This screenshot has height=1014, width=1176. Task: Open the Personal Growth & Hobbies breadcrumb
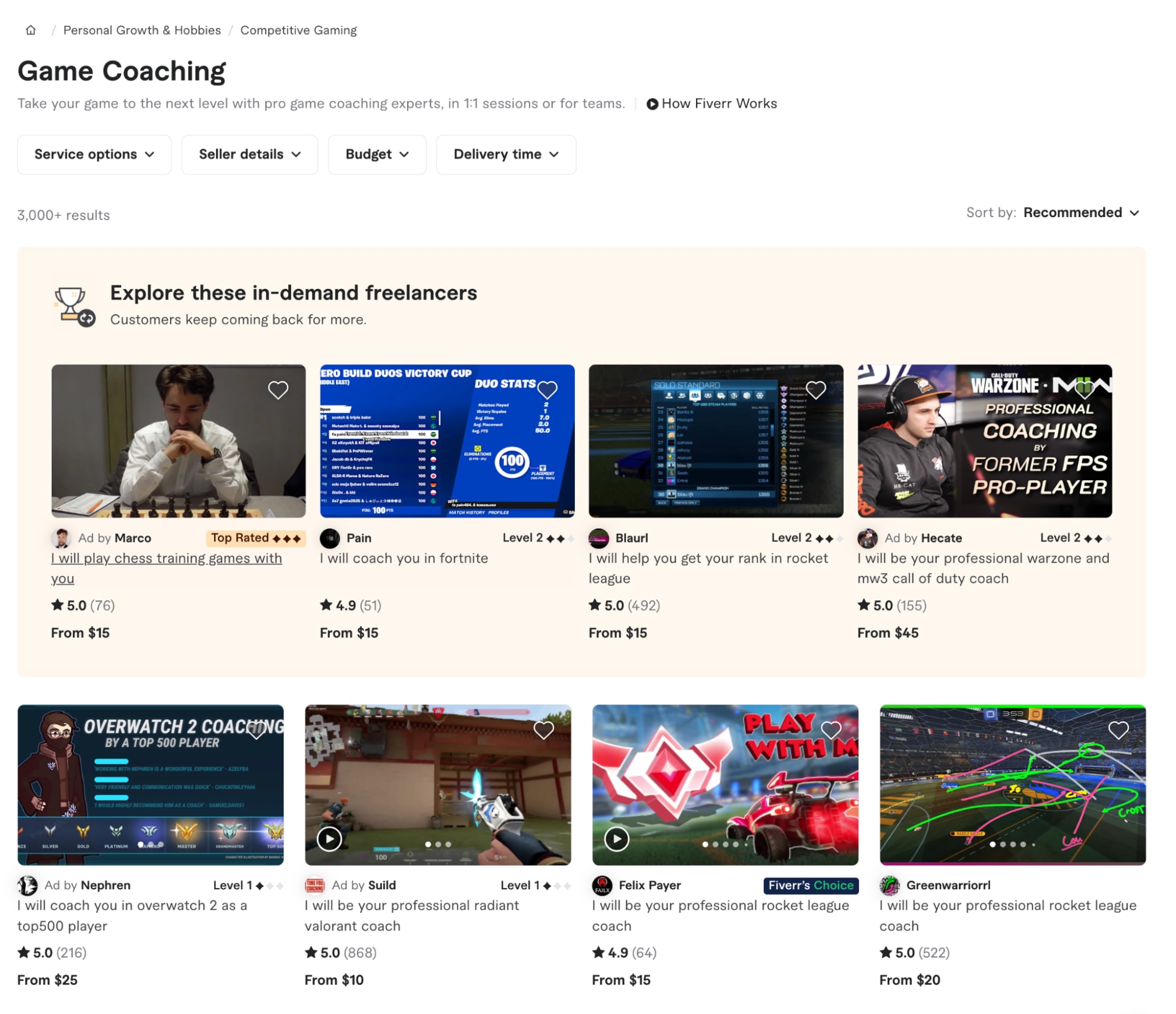click(x=142, y=30)
